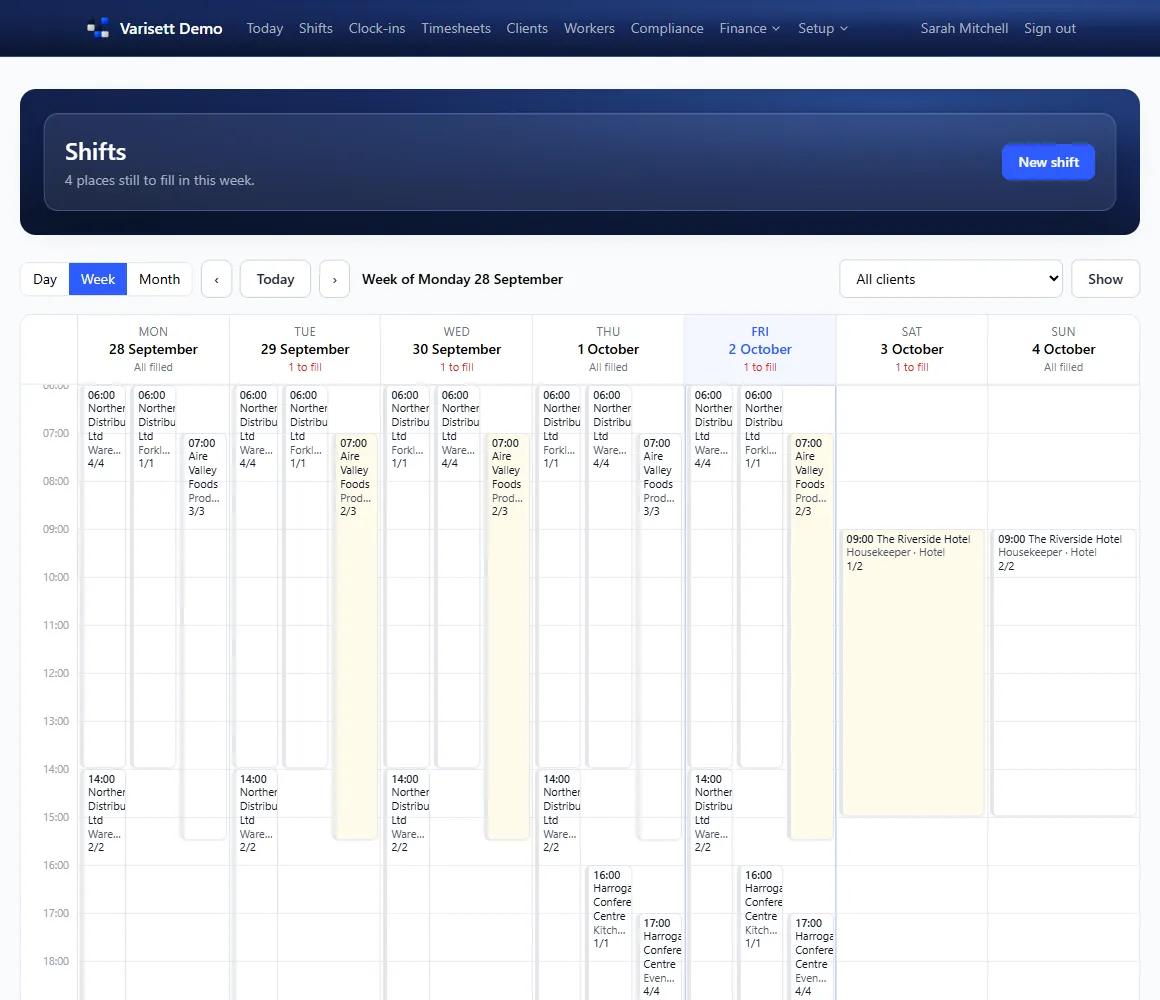Go to Shifts in the navigation bar
1160x1000 pixels.
coord(316,28)
